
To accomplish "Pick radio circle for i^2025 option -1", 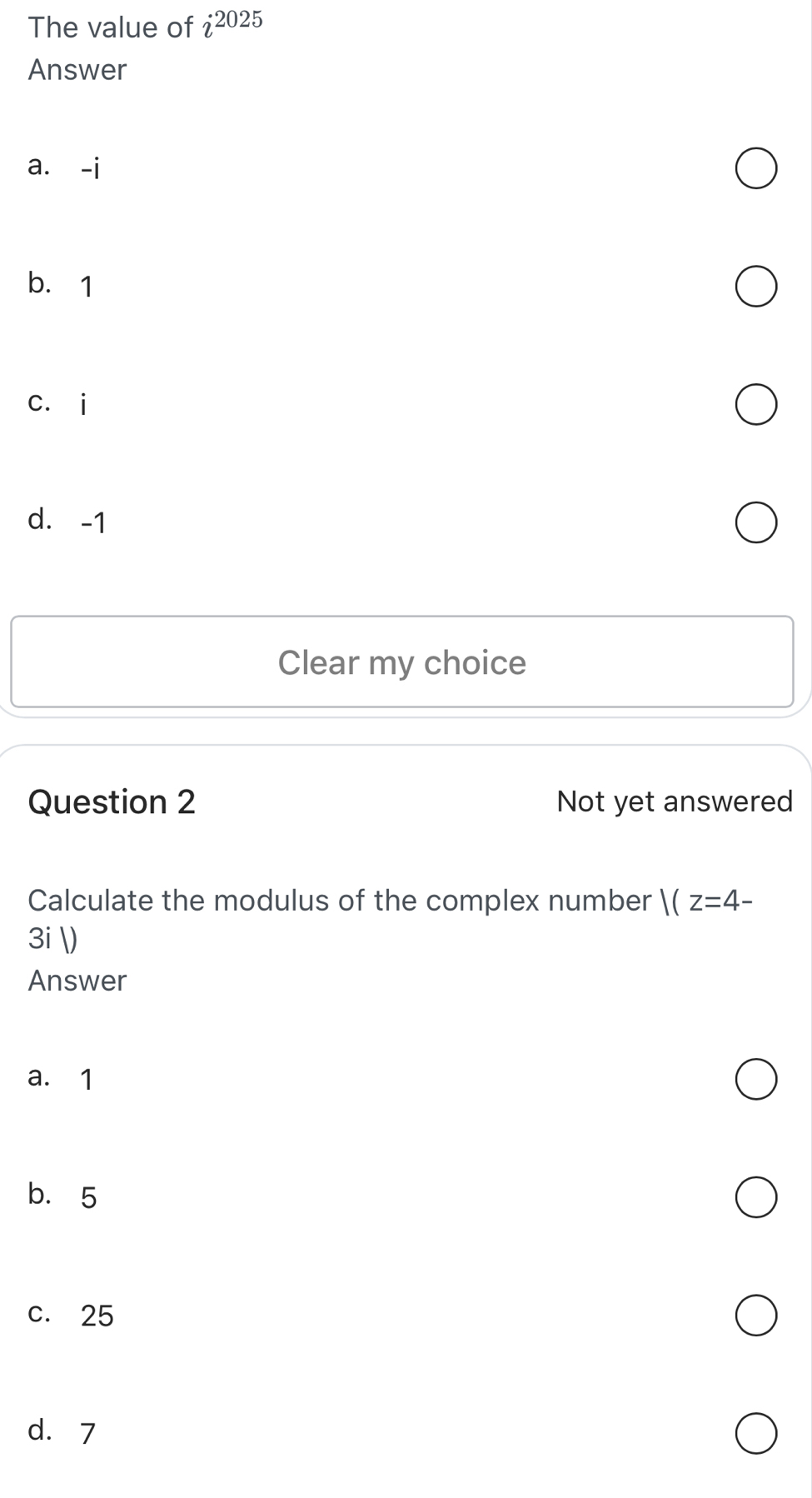I will click(756, 523).
